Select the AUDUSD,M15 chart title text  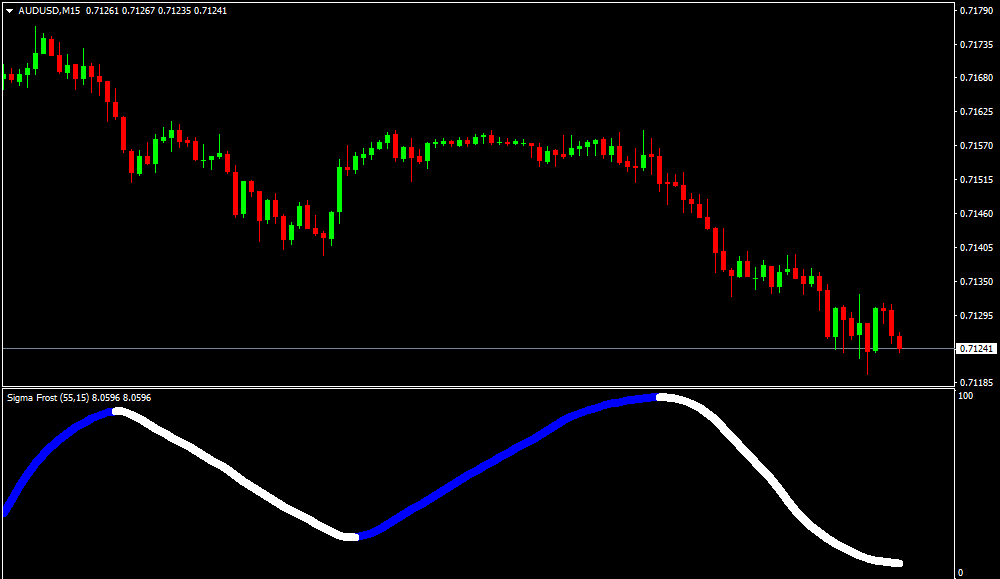pyautogui.click(x=49, y=11)
